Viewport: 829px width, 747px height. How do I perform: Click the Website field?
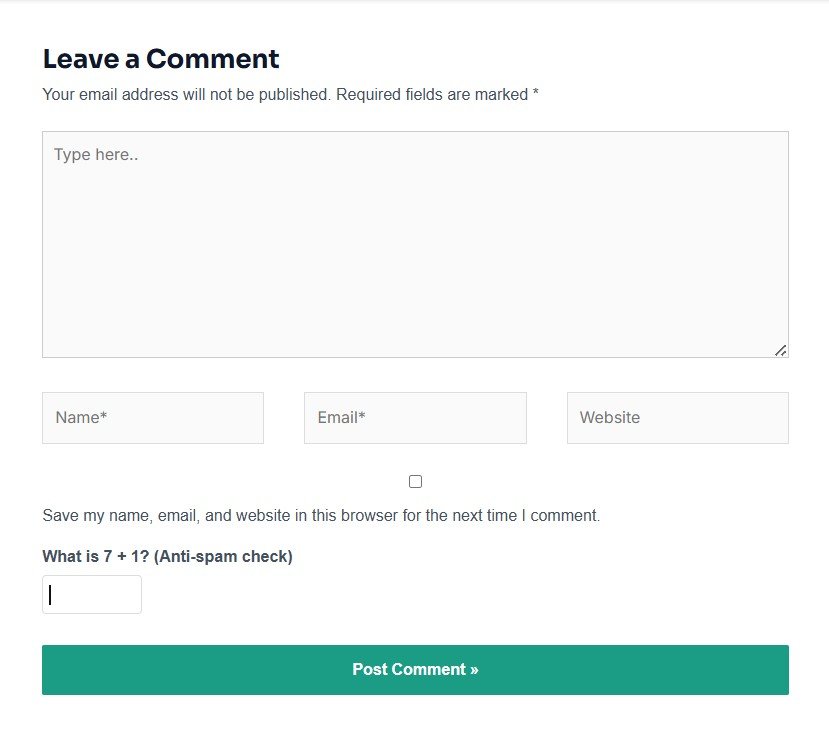coord(677,417)
